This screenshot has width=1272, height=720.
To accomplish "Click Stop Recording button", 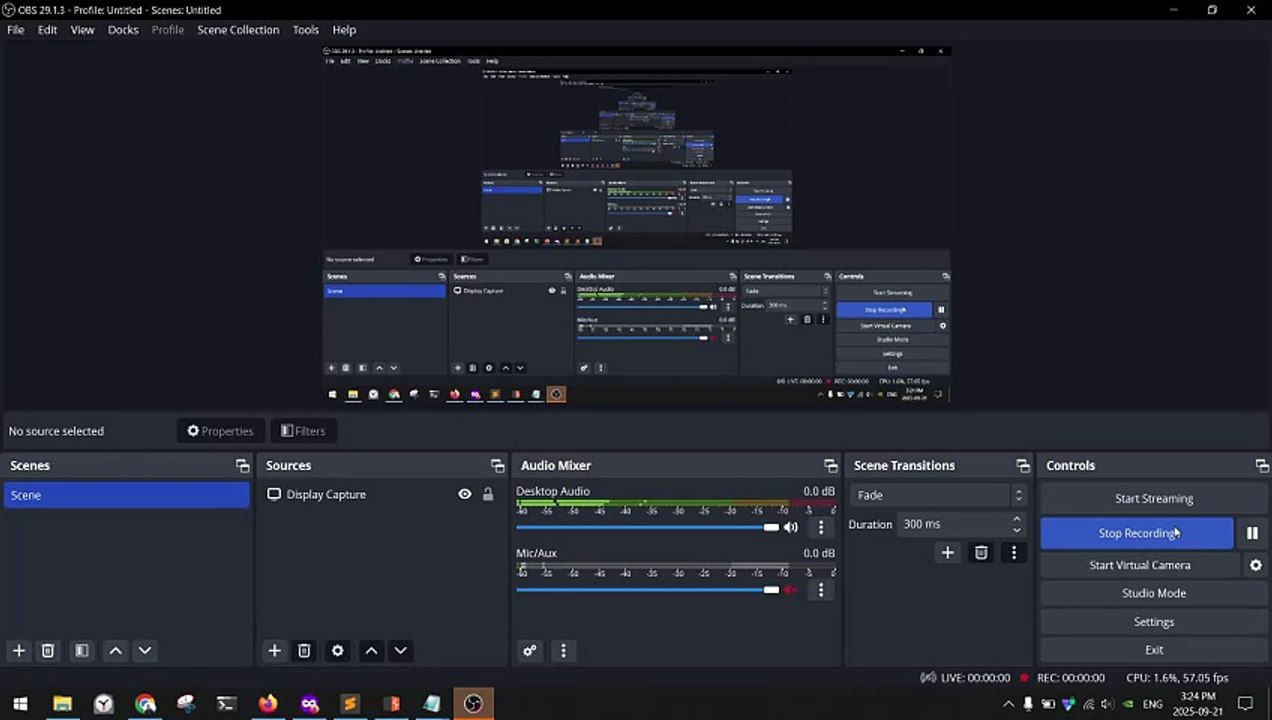I will [1137, 533].
